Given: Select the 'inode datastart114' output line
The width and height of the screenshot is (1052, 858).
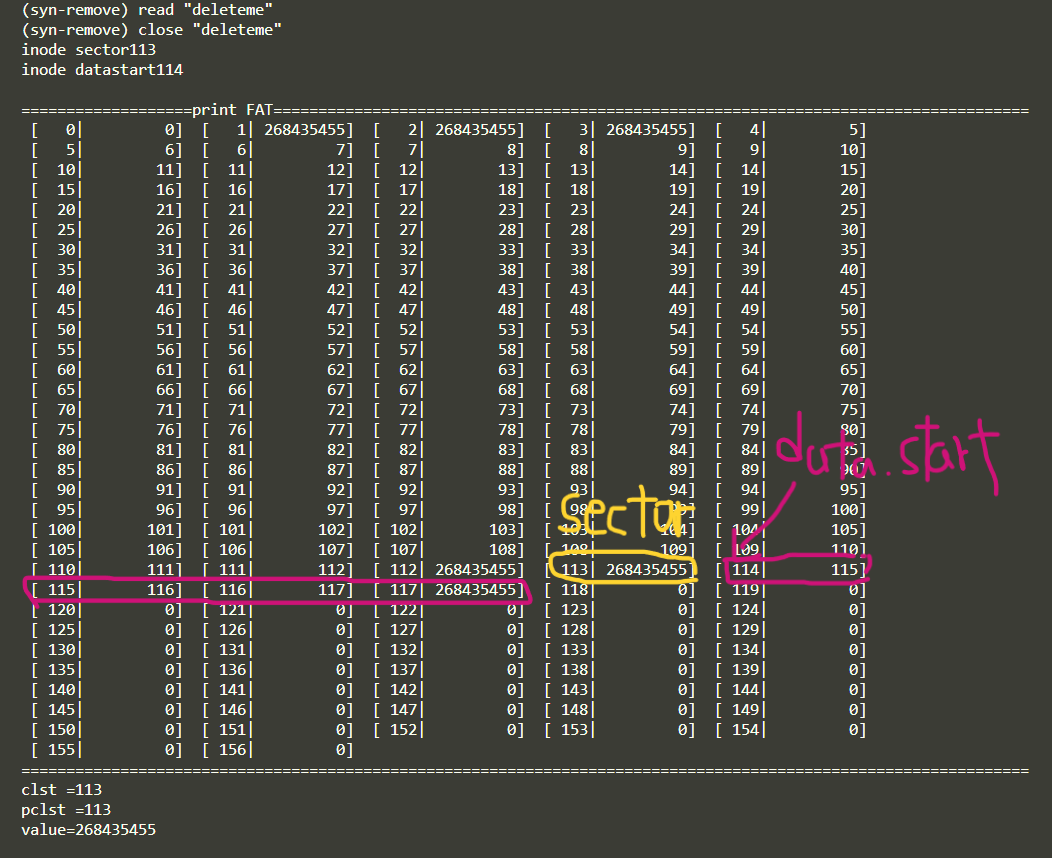Looking at the screenshot, I should pos(102,69).
